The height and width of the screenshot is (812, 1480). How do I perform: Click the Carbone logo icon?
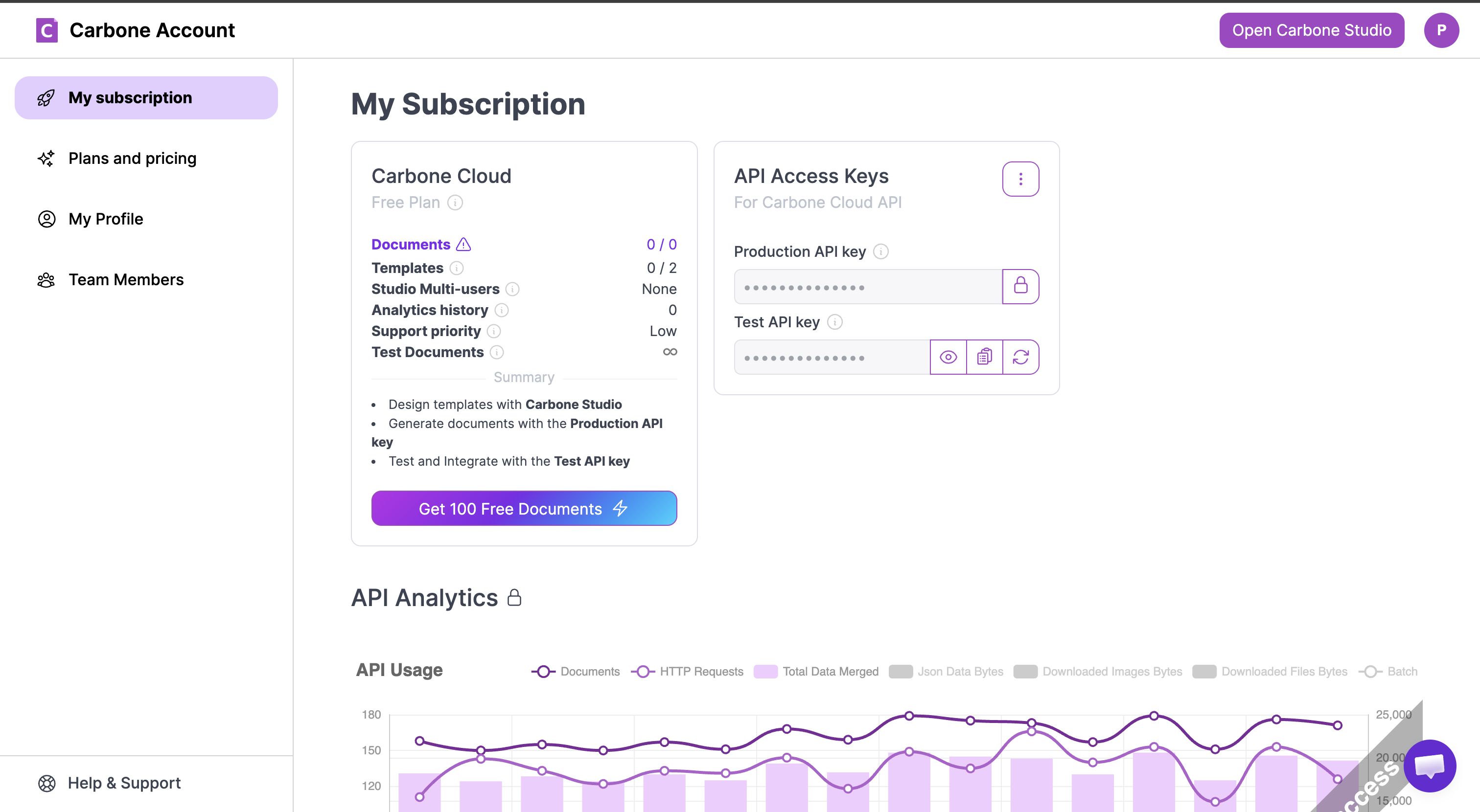tap(46, 30)
